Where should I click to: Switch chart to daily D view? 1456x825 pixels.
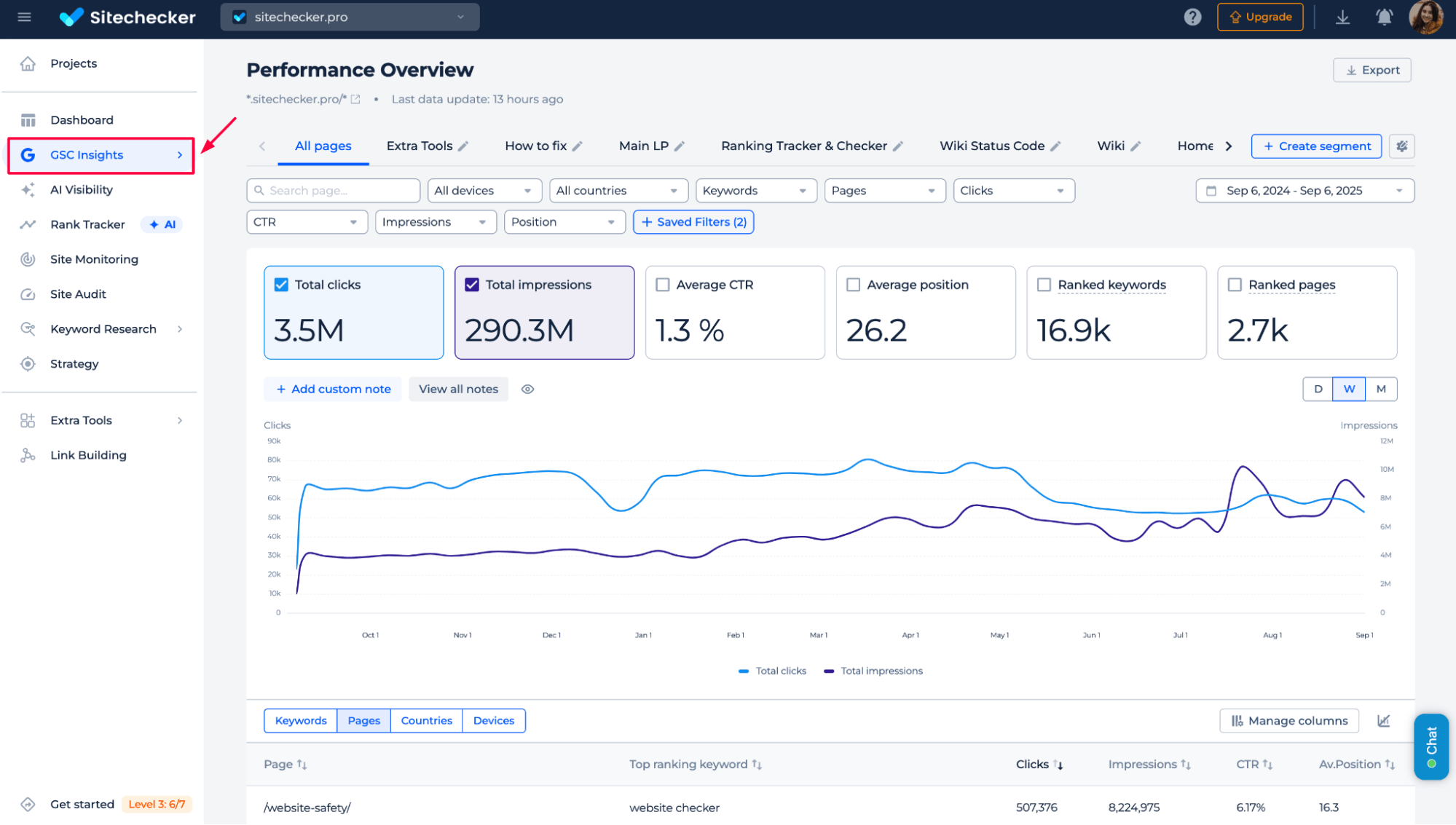[1318, 390]
